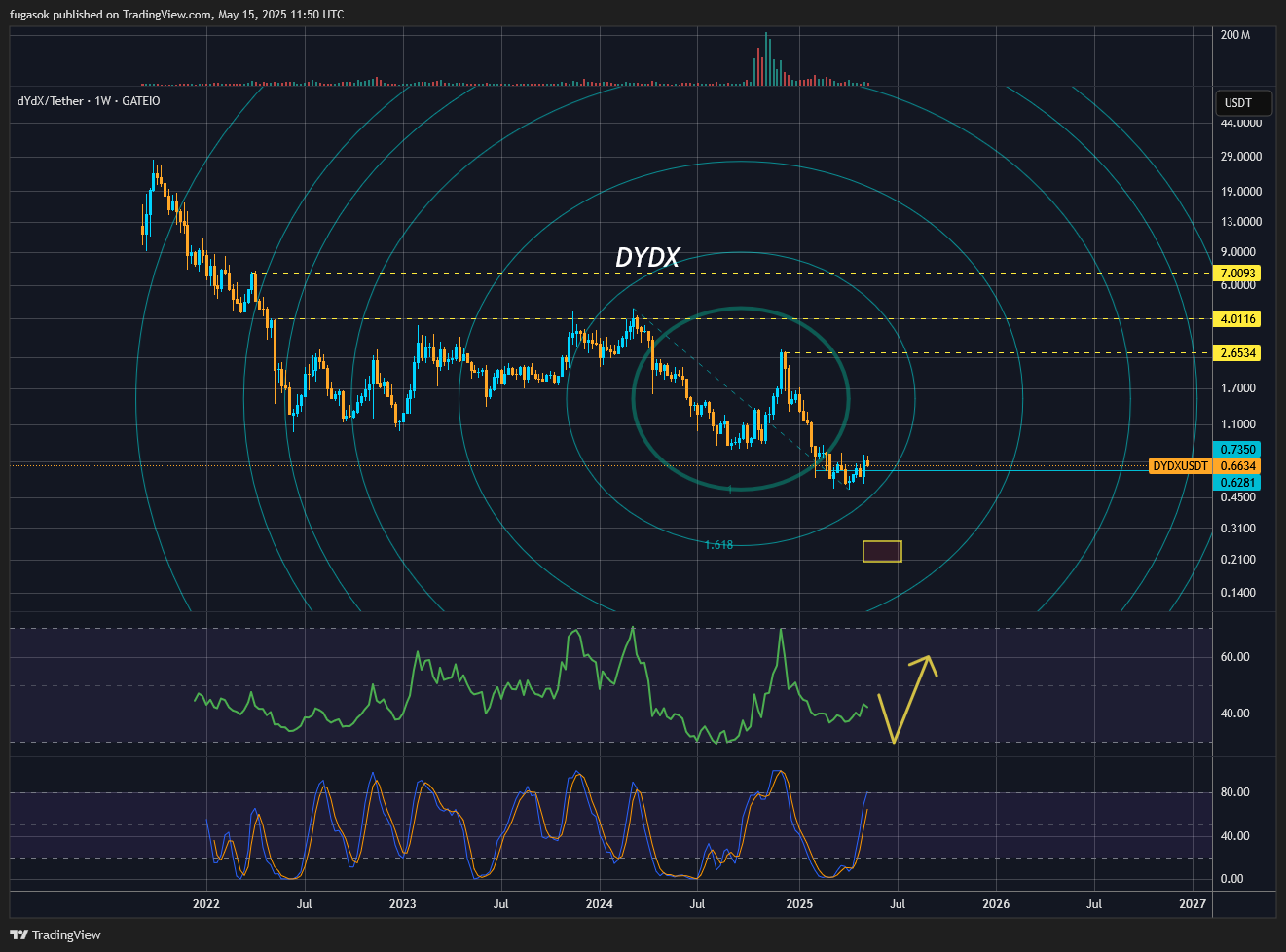This screenshot has height=952, width=1286.
Task: Click the 1.1000 price axis label
Action: tap(1238, 424)
